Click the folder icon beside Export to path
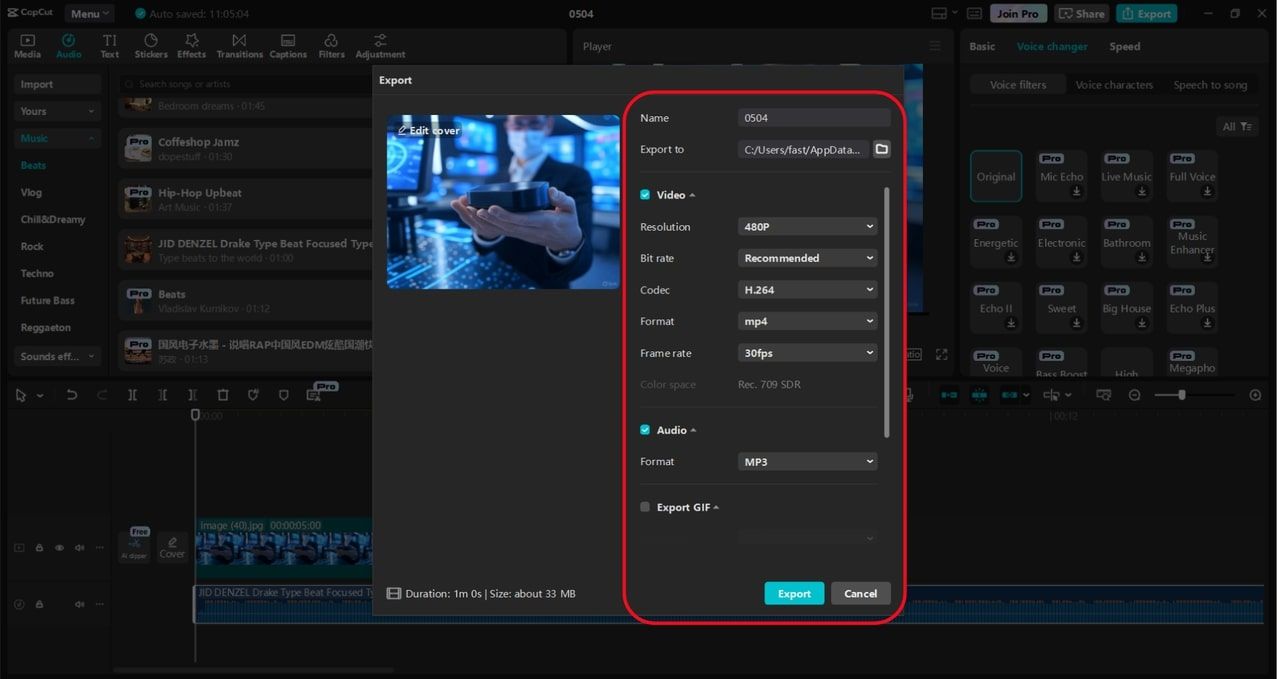Image resolution: width=1280 pixels, height=679 pixels. [x=881, y=149]
